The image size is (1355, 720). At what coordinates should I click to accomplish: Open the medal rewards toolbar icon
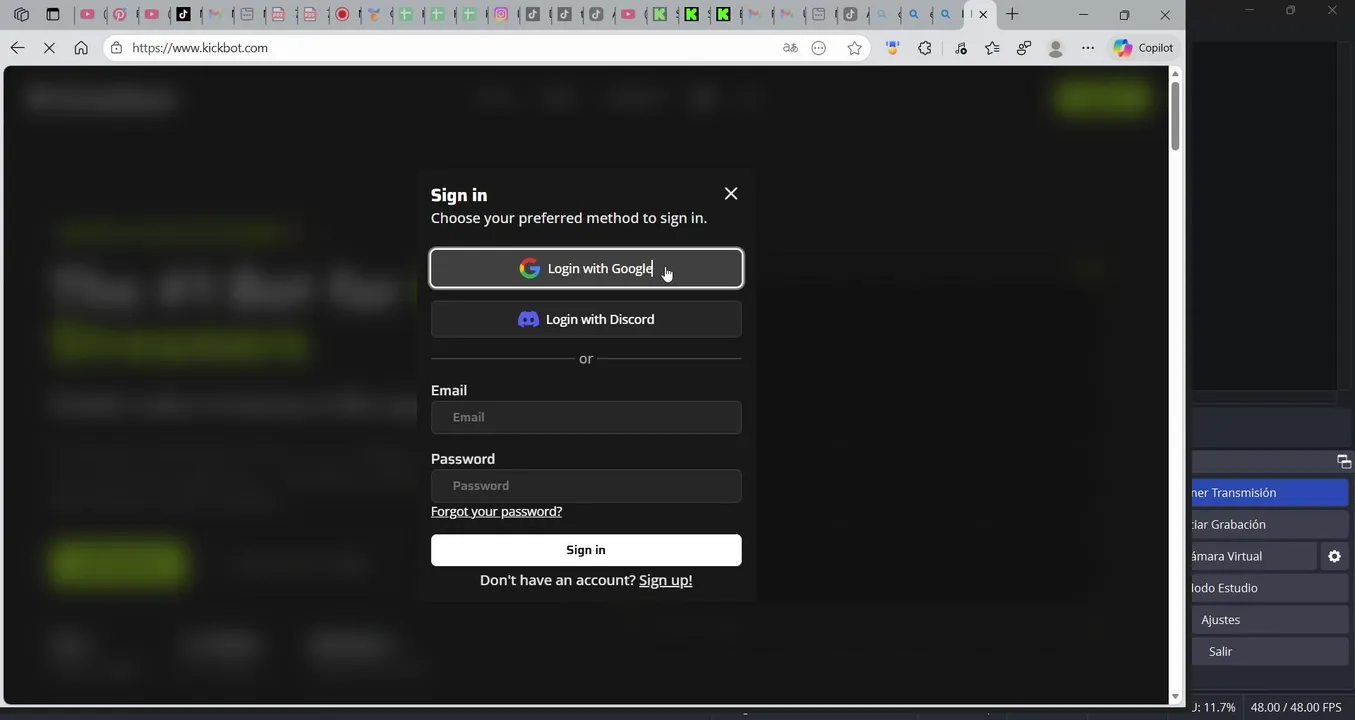tap(893, 48)
